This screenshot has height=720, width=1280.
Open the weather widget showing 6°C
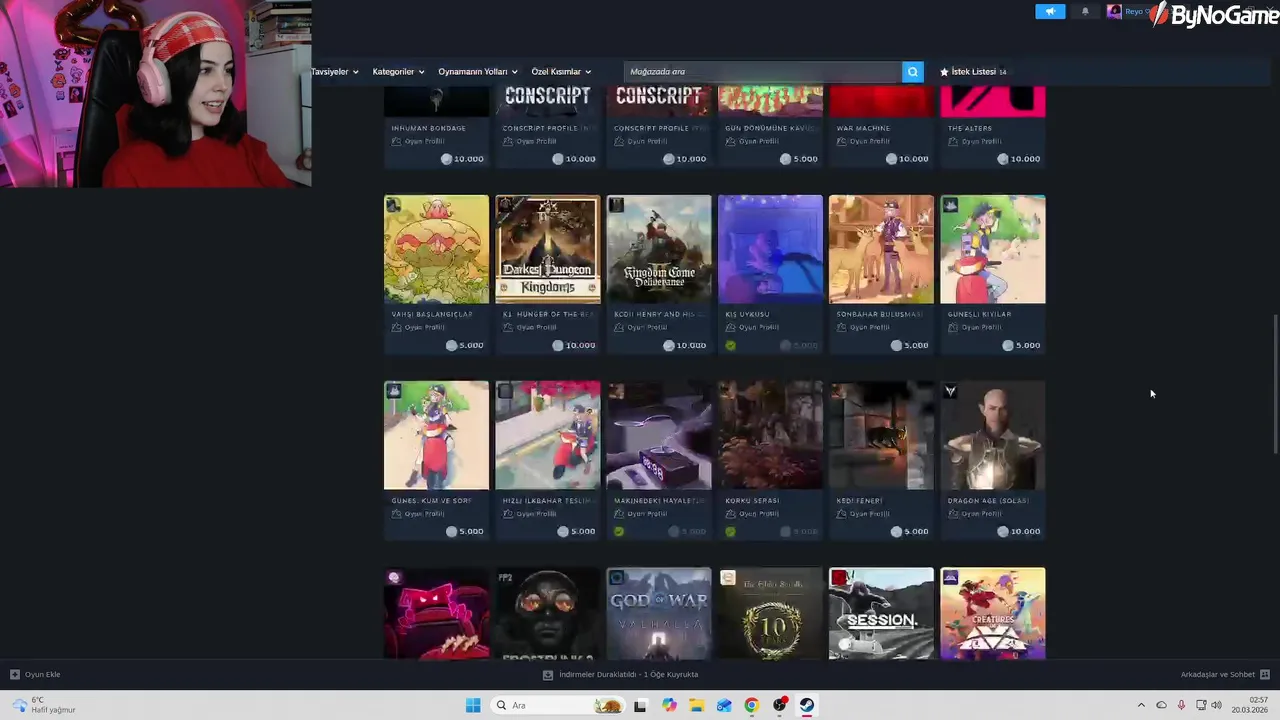point(45,705)
